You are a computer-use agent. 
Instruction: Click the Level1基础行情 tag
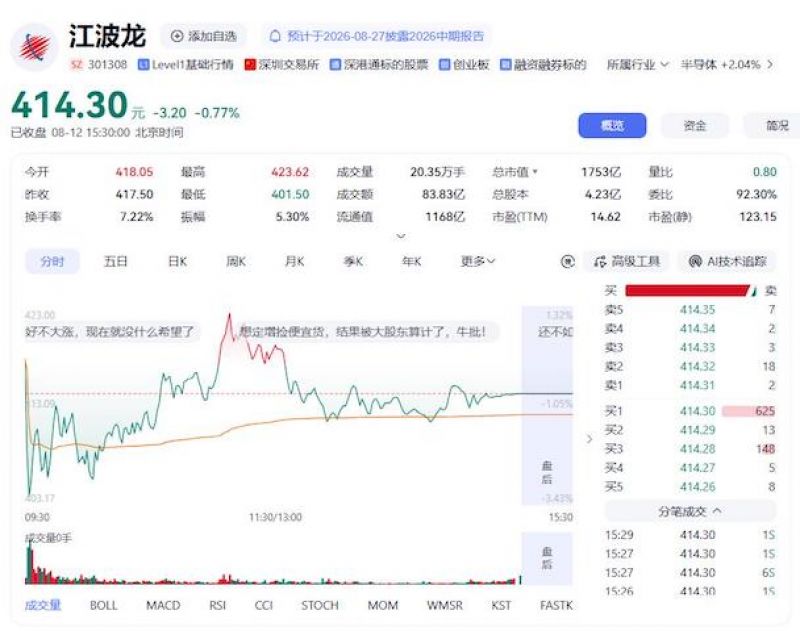click(x=186, y=65)
